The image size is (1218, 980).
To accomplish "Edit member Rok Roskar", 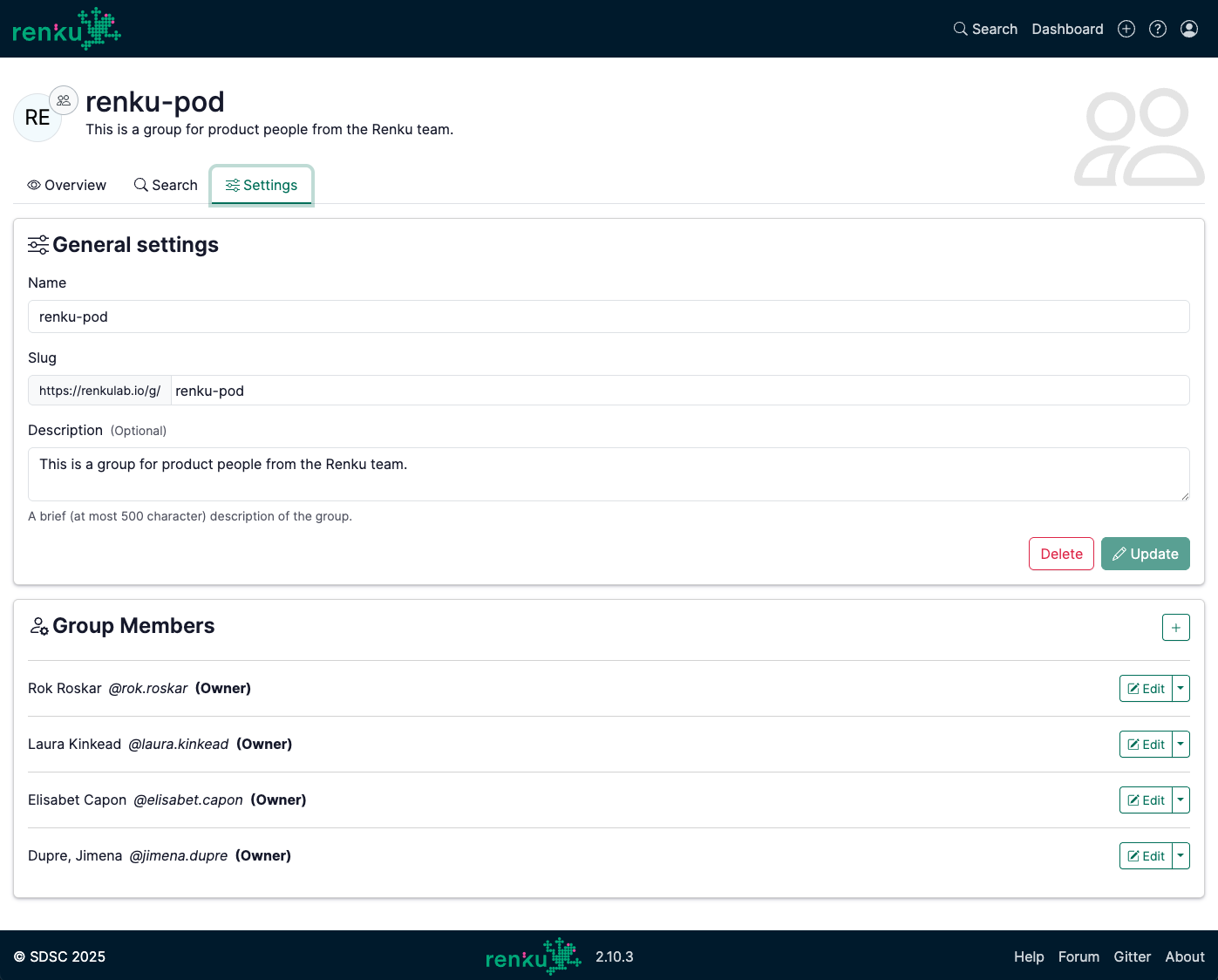I will click(1146, 689).
